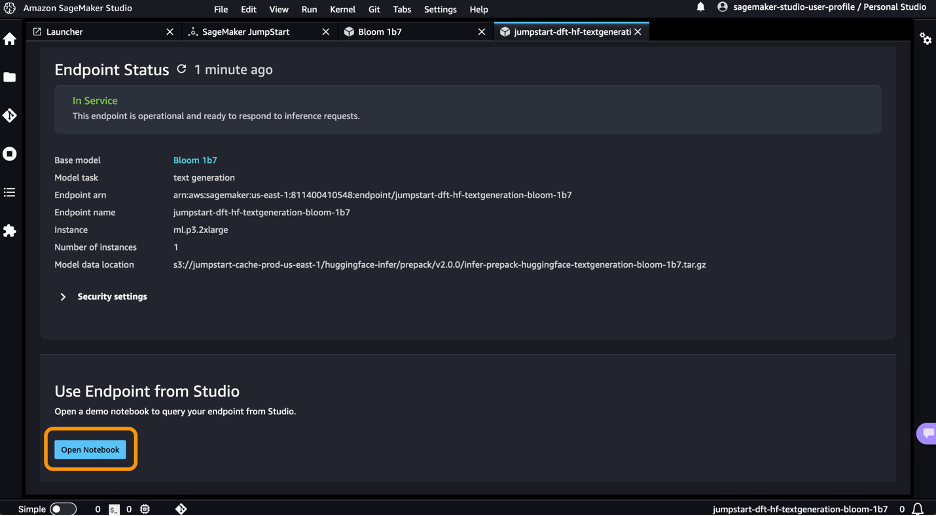Switch to the Bloom 1b7 tab
936x516 pixels.
[x=415, y=32]
